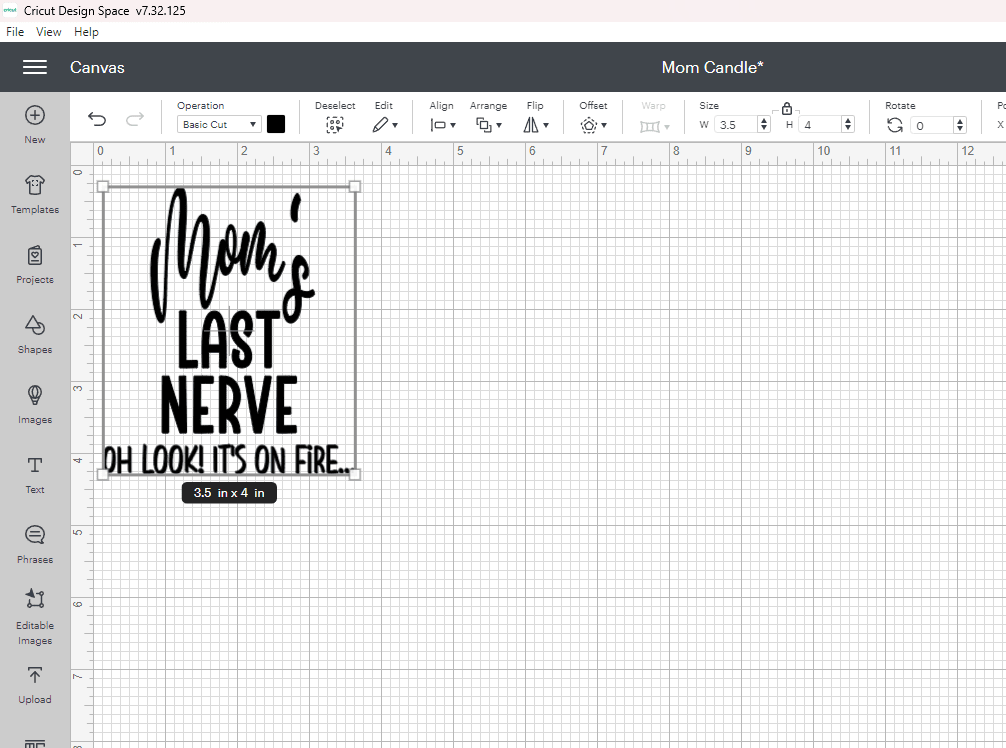Image resolution: width=1006 pixels, height=748 pixels.
Task: Open the Help menu
Action: pyautogui.click(x=86, y=31)
